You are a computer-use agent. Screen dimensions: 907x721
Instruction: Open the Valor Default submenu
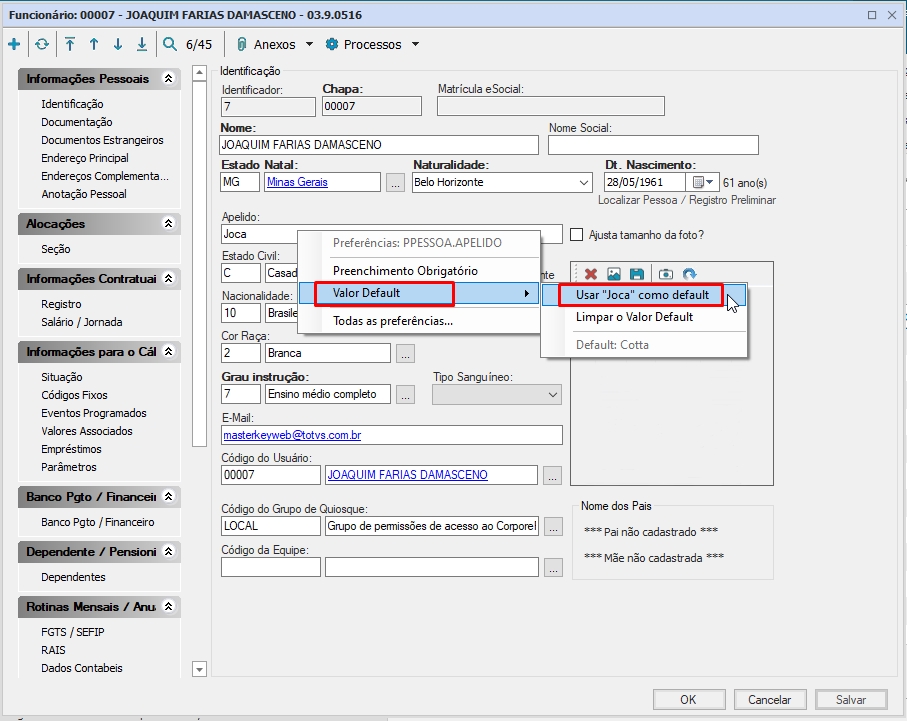click(419, 293)
